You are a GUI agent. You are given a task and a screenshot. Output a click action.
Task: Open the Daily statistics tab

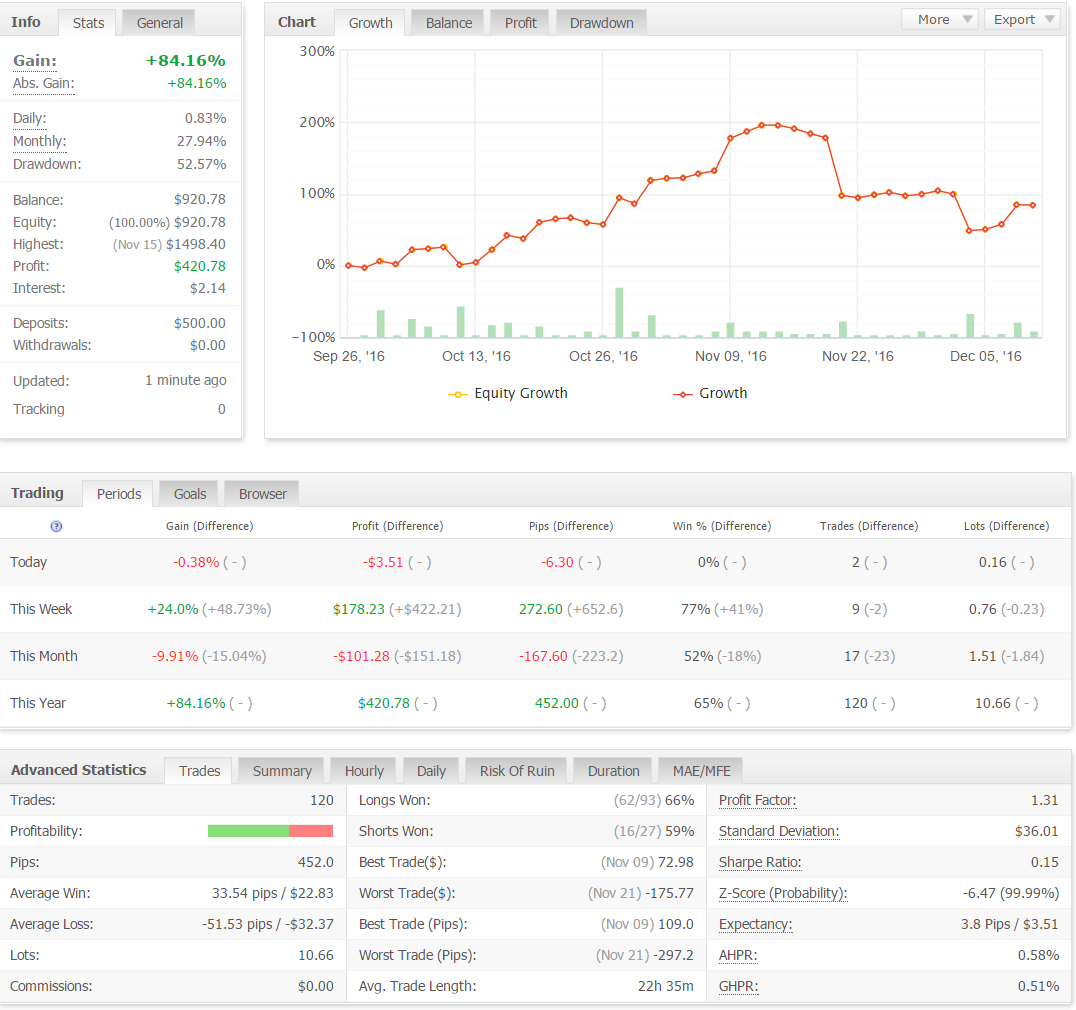coord(431,771)
